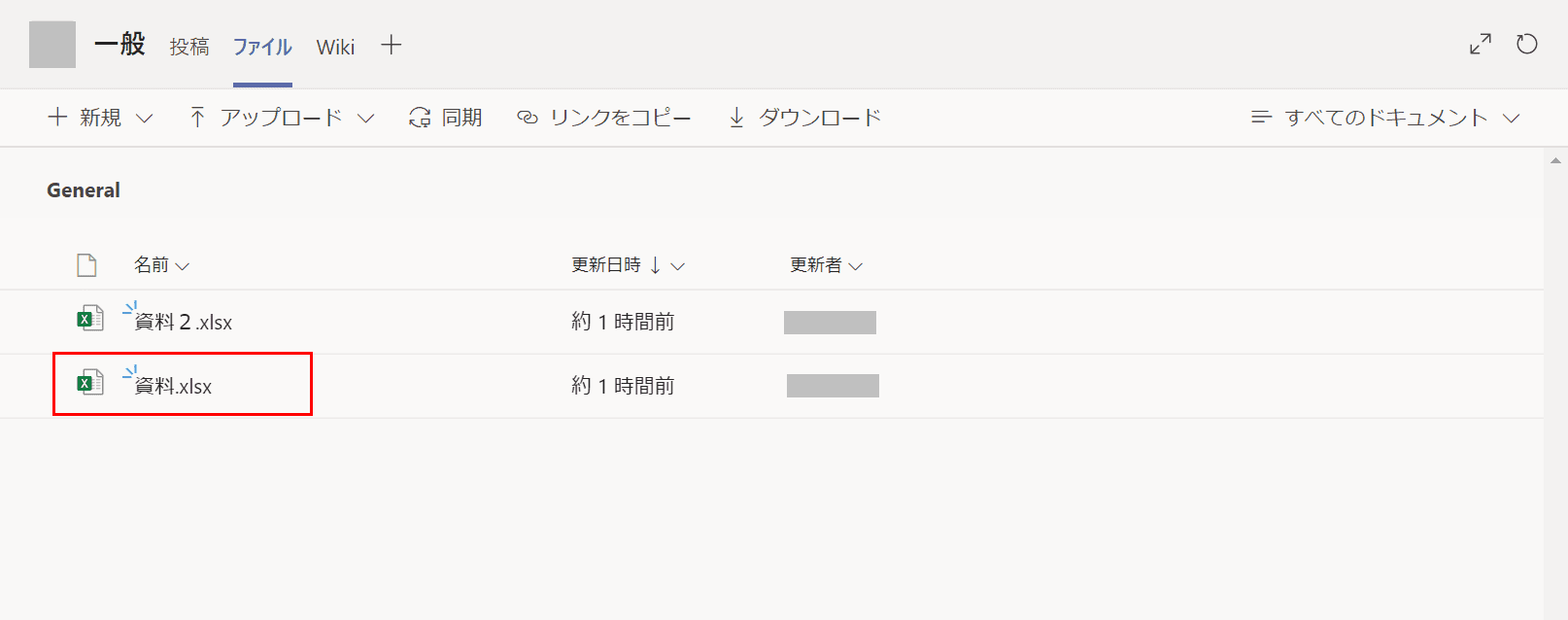
Task: Click the Excel icon for 資料.xlsx
Action: 90,382
